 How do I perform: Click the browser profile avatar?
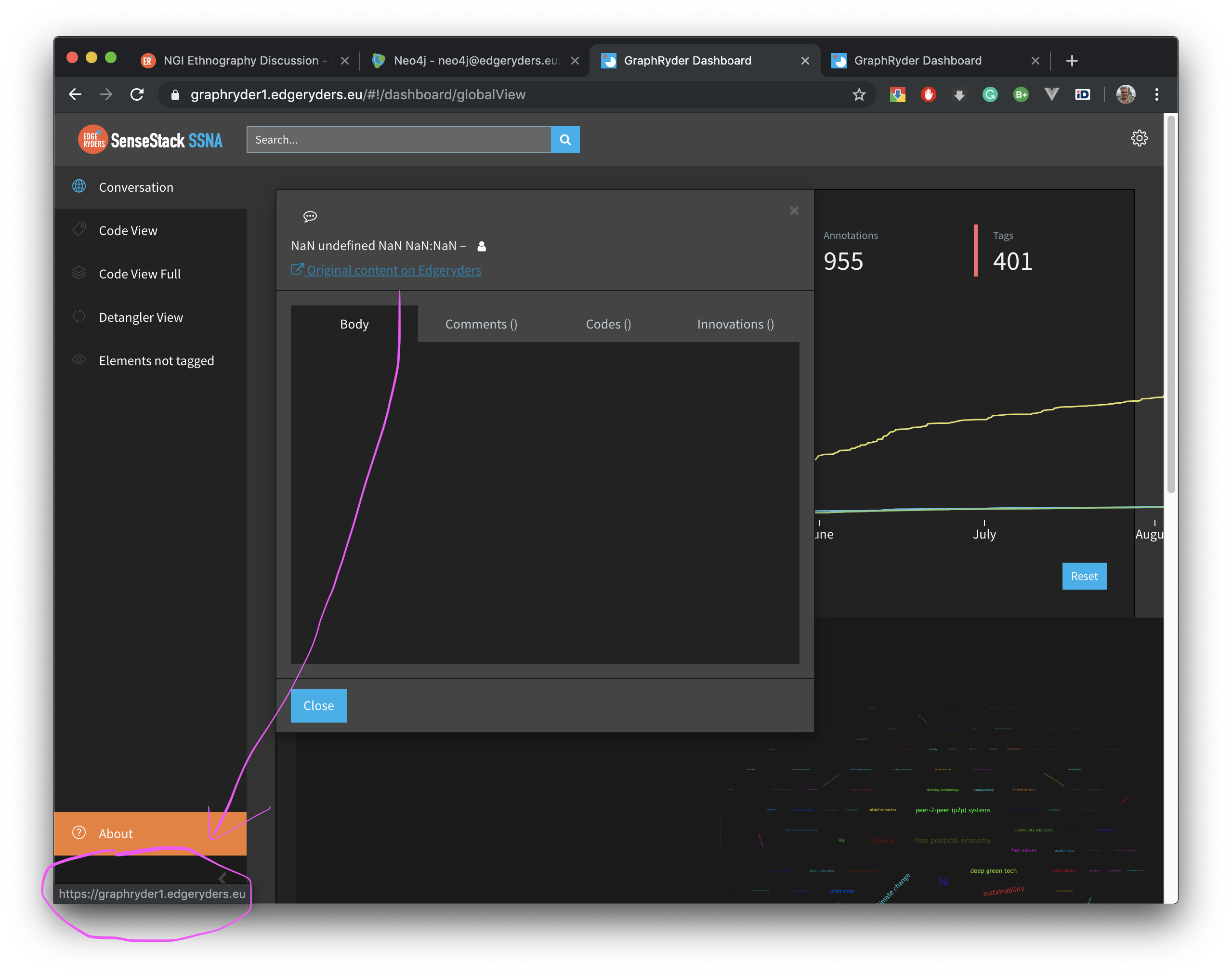(x=1125, y=95)
